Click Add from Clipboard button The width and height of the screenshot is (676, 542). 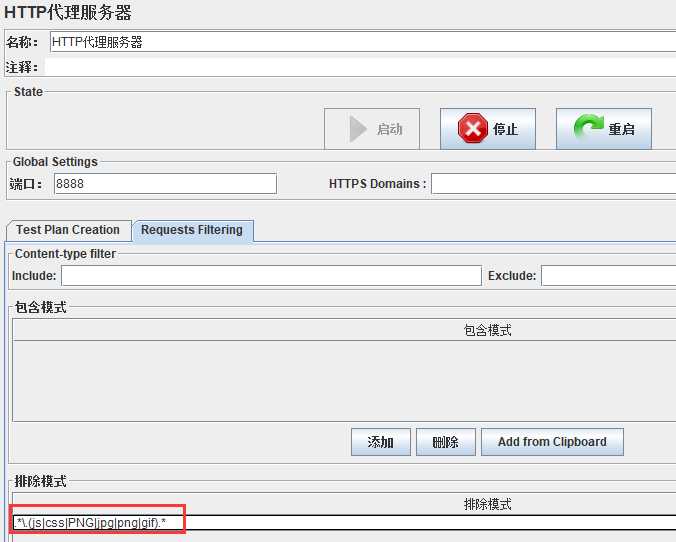[552, 442]
